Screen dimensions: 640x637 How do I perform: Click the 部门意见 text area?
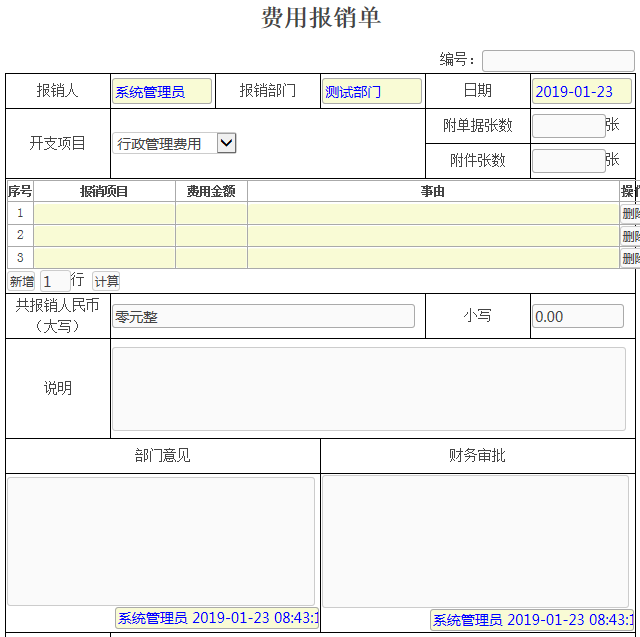point(161,542)
